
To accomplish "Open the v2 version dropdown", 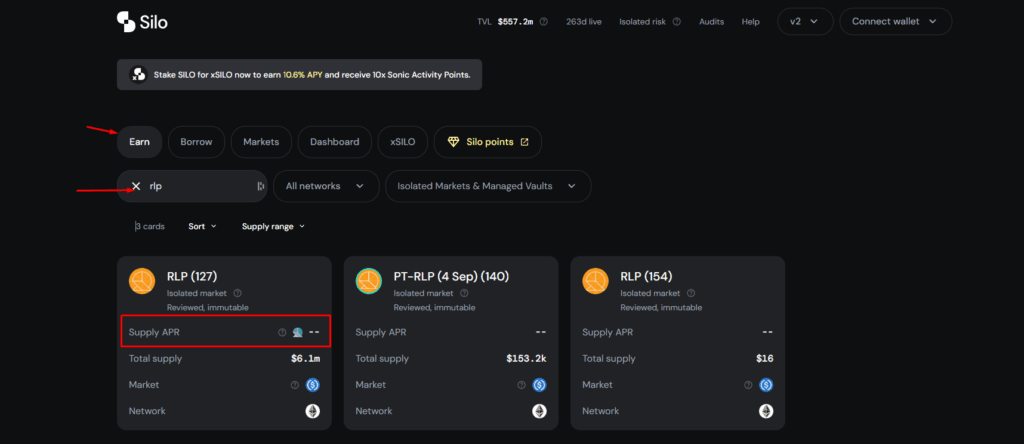I will pos(805,22).
